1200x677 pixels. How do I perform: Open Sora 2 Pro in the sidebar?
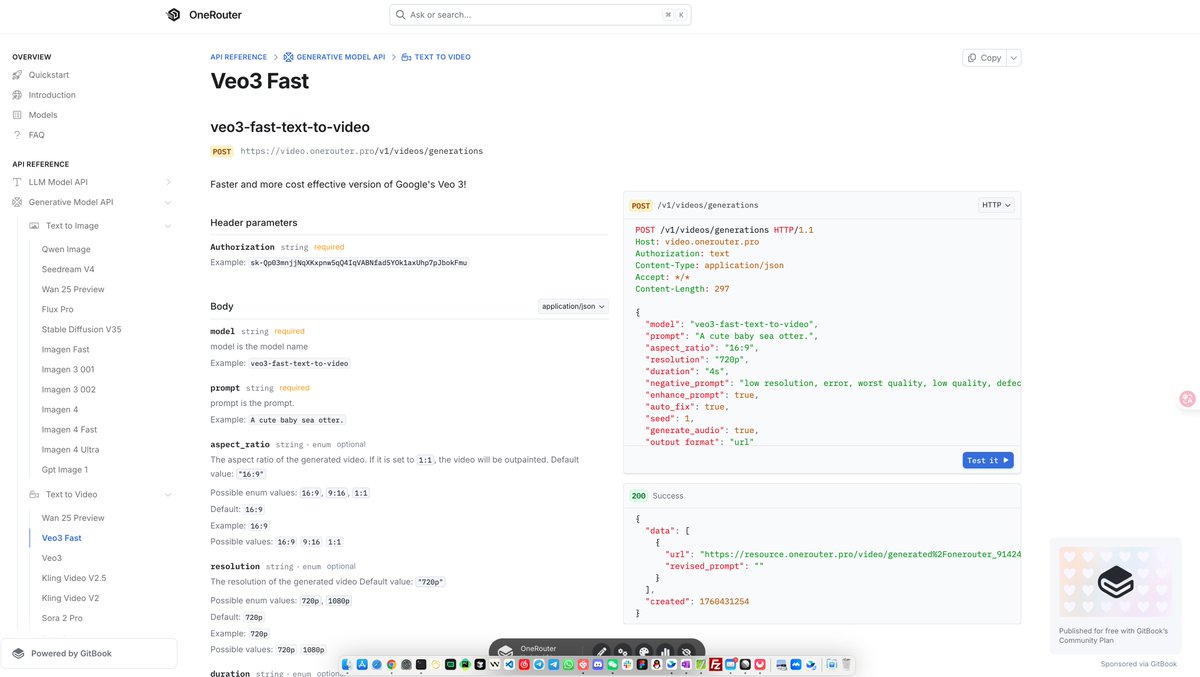point(62,618)
